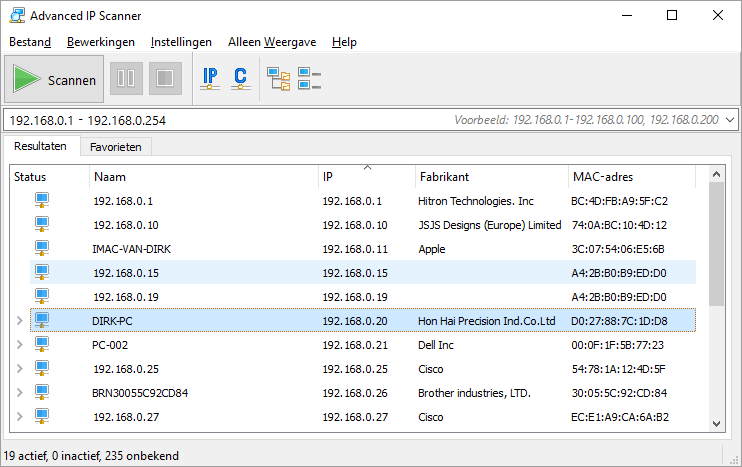The width and height of the screenshot is (742, 467).
Task: Open the Bewerkingen menu
Action: click(x=101, y=42)
